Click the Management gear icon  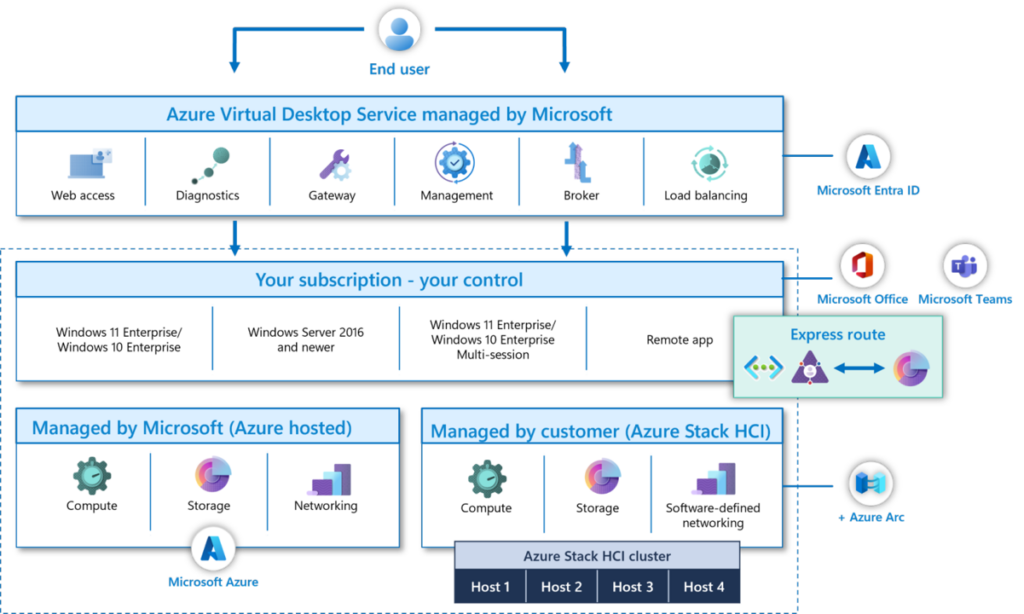455,163
